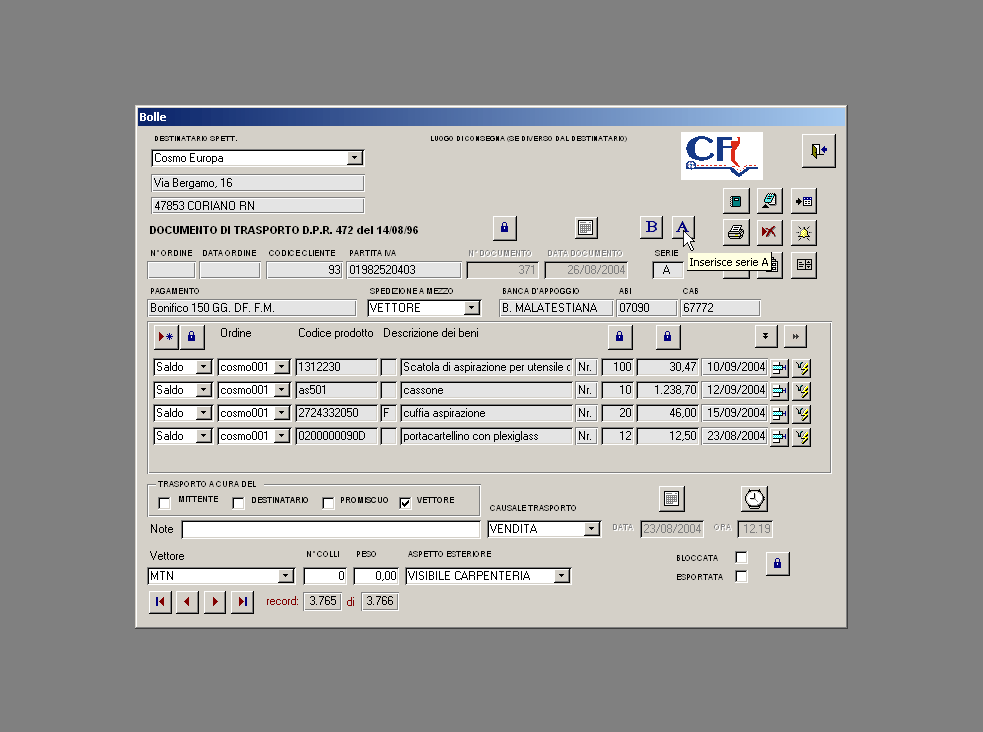
Task: Click the Nr. button on the cassone row
Action: coord(585,390)
